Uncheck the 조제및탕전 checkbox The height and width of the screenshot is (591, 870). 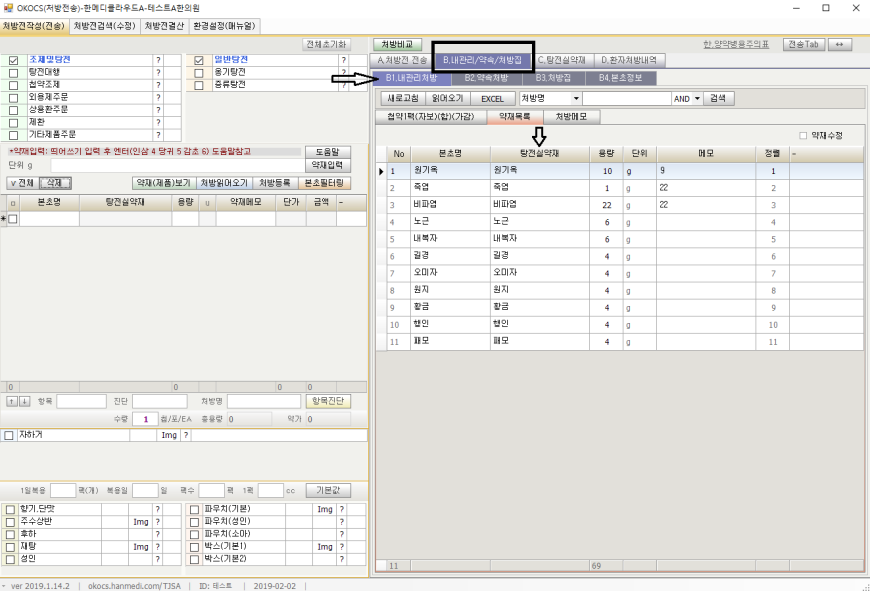14,60
